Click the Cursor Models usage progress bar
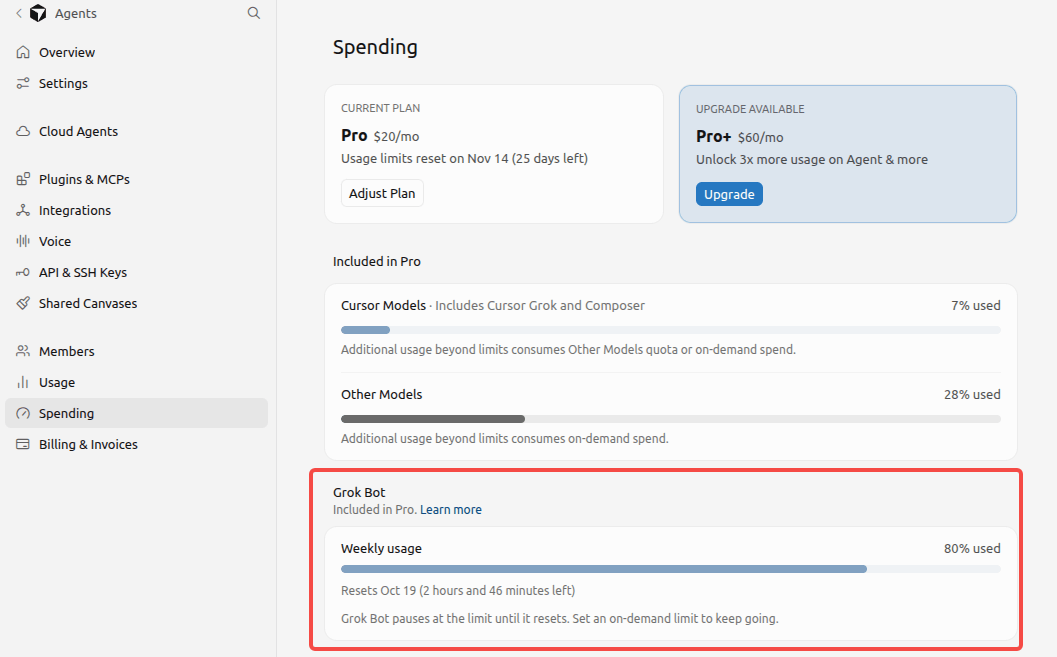Image resolution: width=1057 pixels, height=657 pixels. click(x=671, y=330)
